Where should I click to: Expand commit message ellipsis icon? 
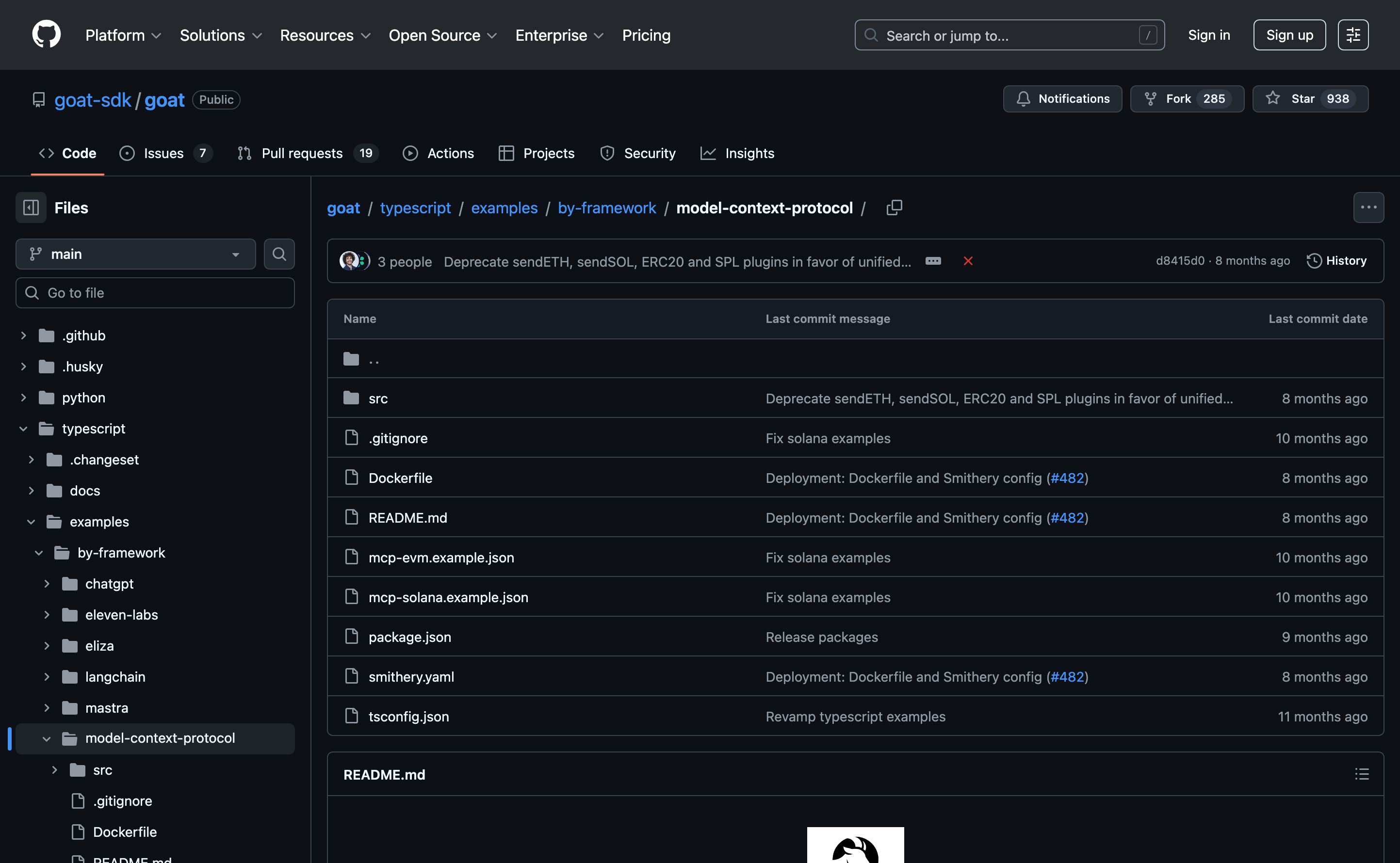(933, 261)
